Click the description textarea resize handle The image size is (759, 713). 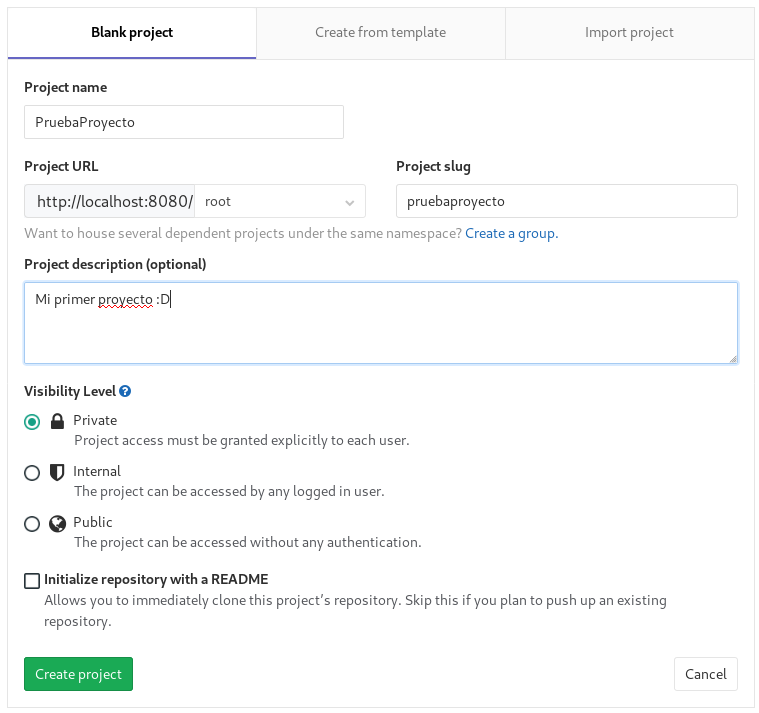pos(732,358)
